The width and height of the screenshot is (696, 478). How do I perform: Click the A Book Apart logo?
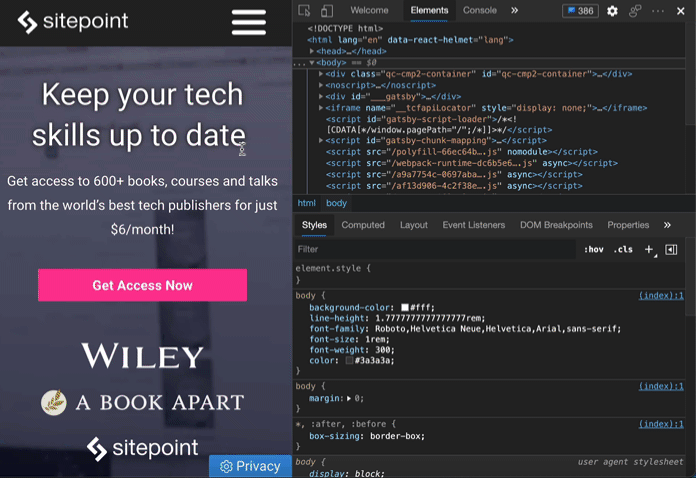point(142,402)
